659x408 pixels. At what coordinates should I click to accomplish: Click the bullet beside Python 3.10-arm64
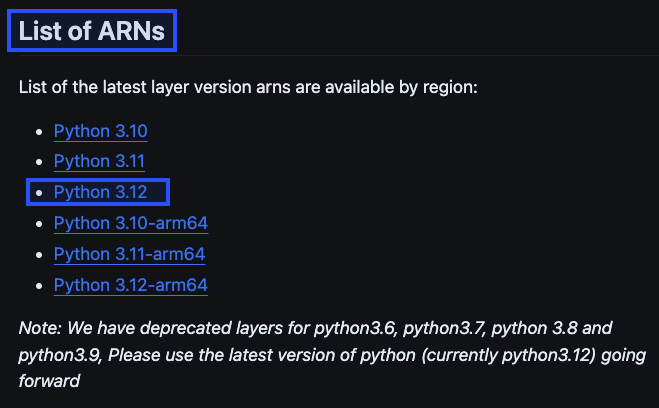pos(39,224)
